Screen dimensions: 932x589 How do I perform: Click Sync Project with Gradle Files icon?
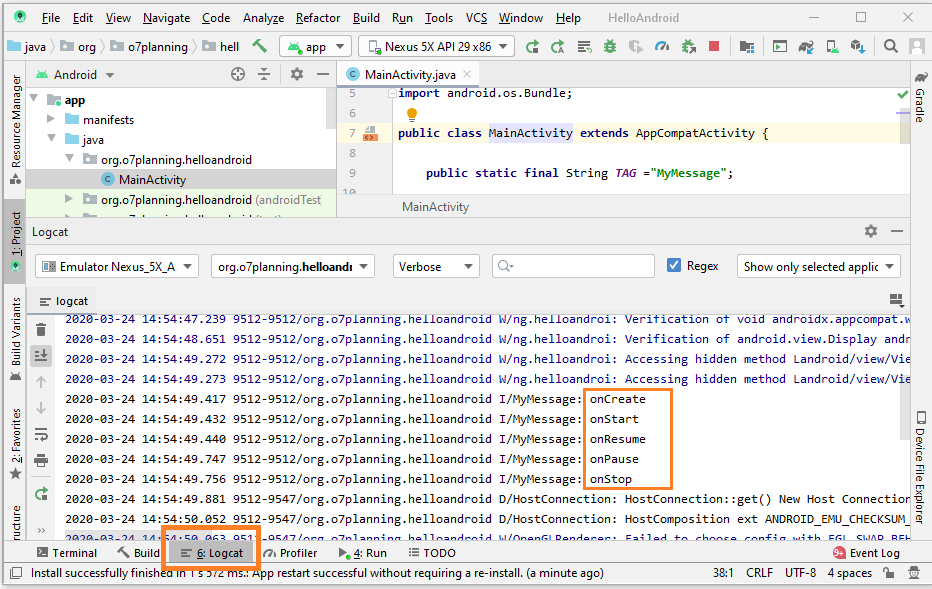click(x=806, y=46)
